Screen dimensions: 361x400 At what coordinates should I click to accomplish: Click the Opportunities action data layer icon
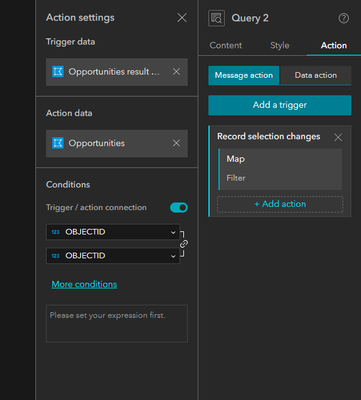point(58,143)
